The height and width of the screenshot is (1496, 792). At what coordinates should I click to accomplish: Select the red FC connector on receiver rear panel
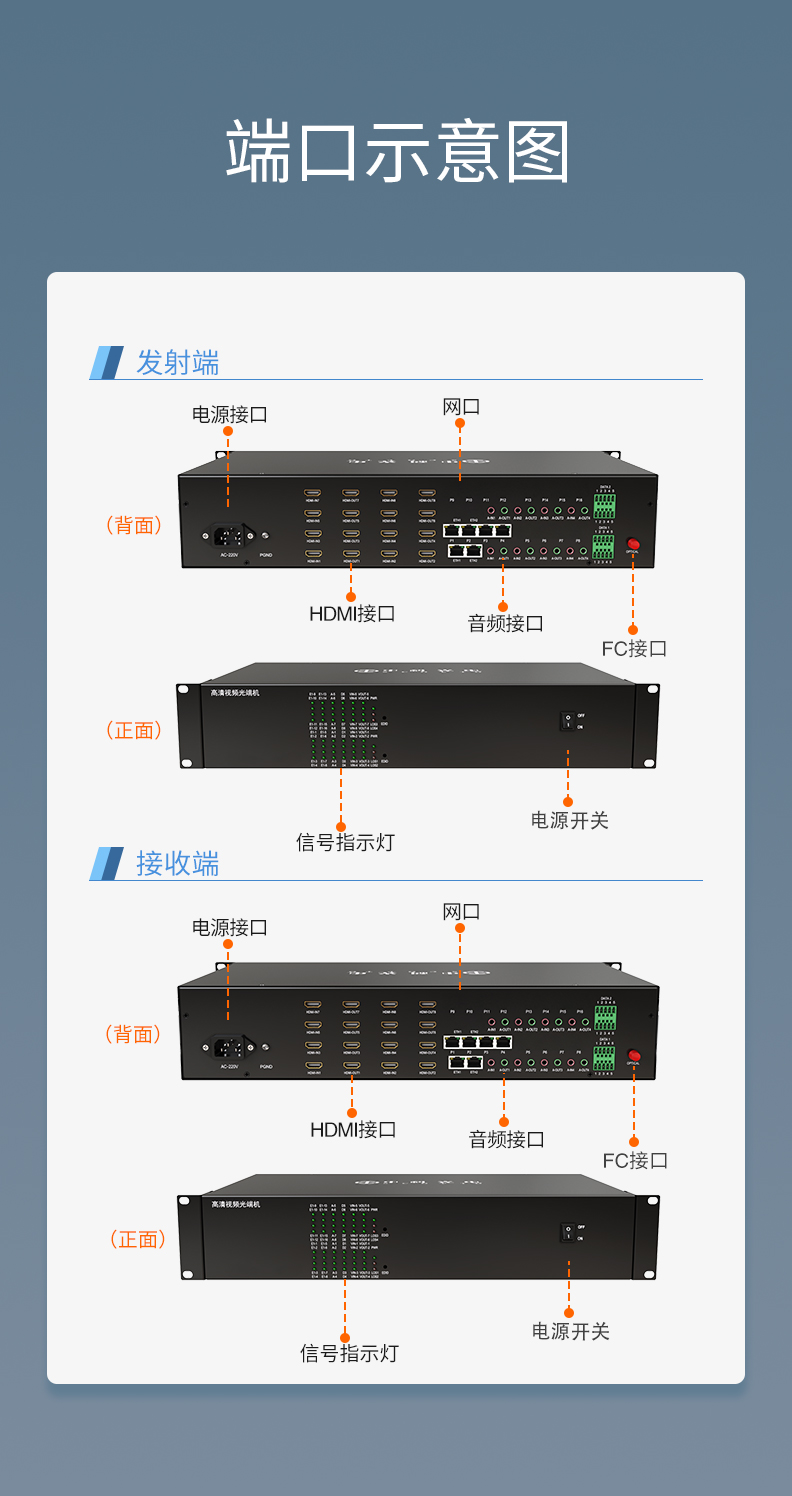pos(633,1055)
